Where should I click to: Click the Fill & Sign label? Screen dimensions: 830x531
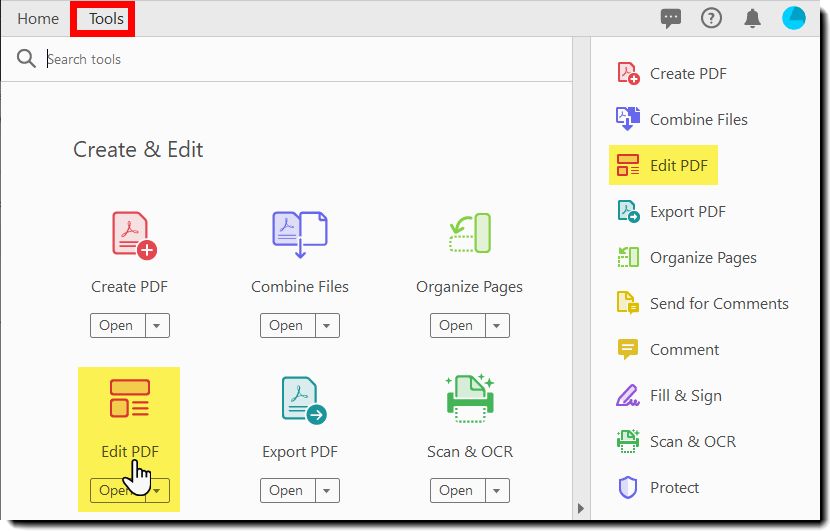(x=685, y=396)
